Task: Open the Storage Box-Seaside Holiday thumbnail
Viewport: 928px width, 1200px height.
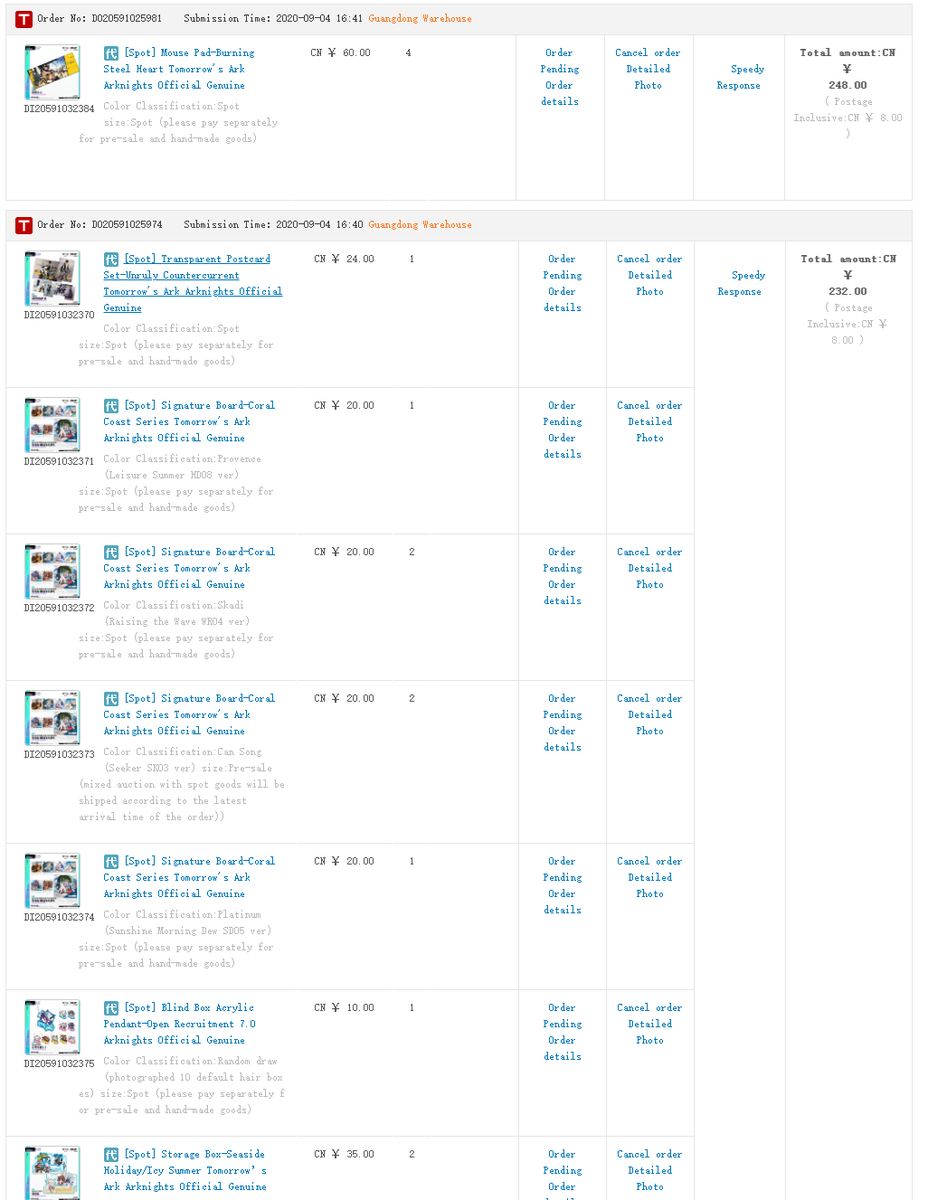Action: 52,1173
